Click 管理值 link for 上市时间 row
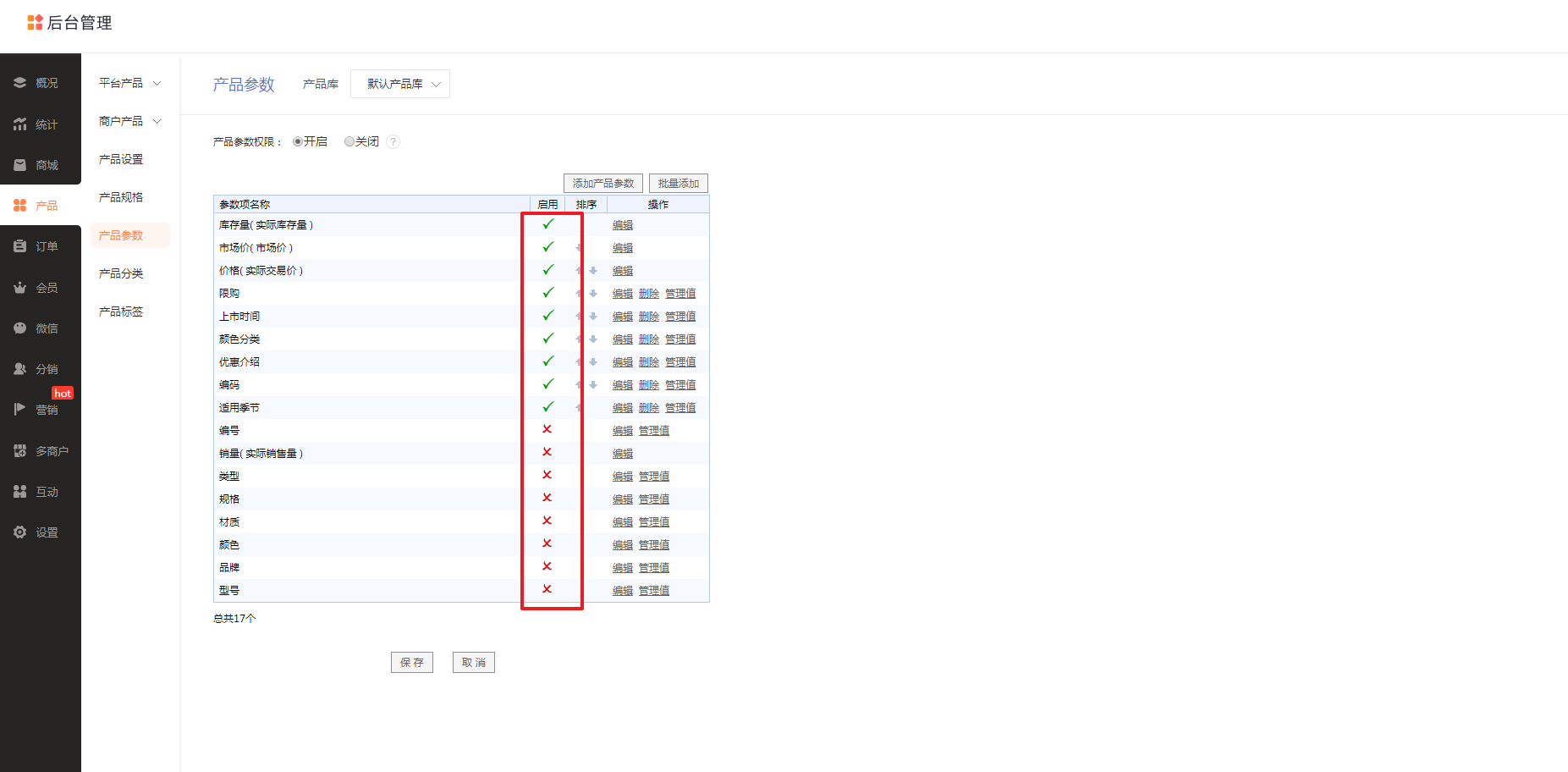The height and width of the screenshot is (772, 1568). point(680,317)
